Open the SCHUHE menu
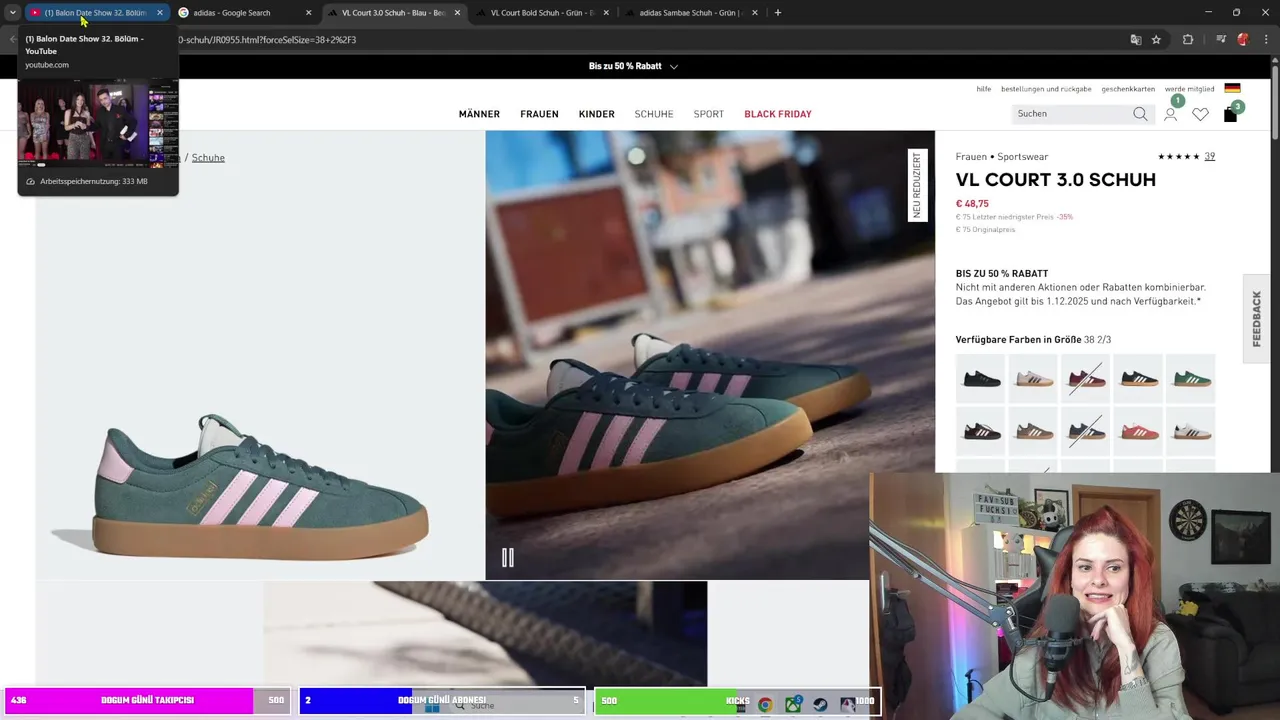Screen dimensions: 1280x720 (x=654, y=114)
